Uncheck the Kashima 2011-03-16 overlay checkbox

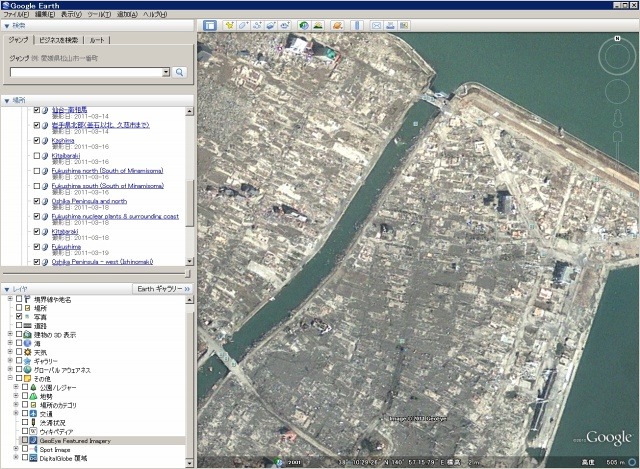tap(37, 140)
